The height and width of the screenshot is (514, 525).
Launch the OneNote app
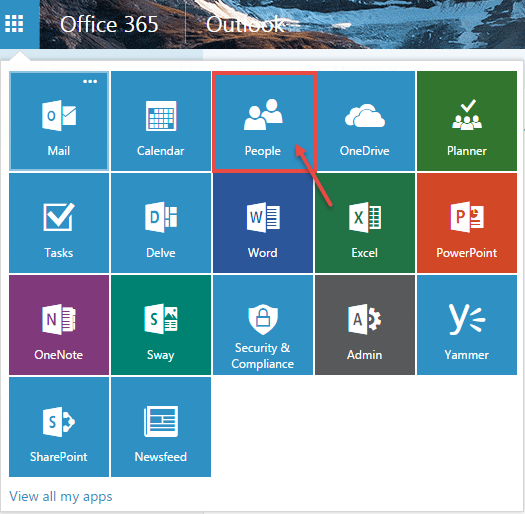tap(59, 325)
